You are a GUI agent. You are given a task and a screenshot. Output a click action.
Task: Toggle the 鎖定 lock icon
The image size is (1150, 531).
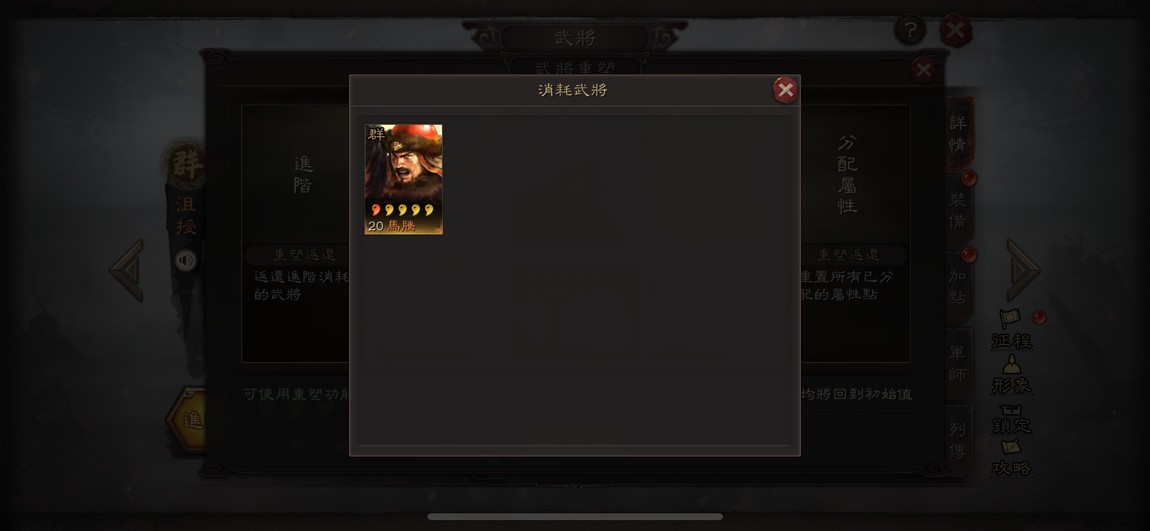[x=1012, y=419]
